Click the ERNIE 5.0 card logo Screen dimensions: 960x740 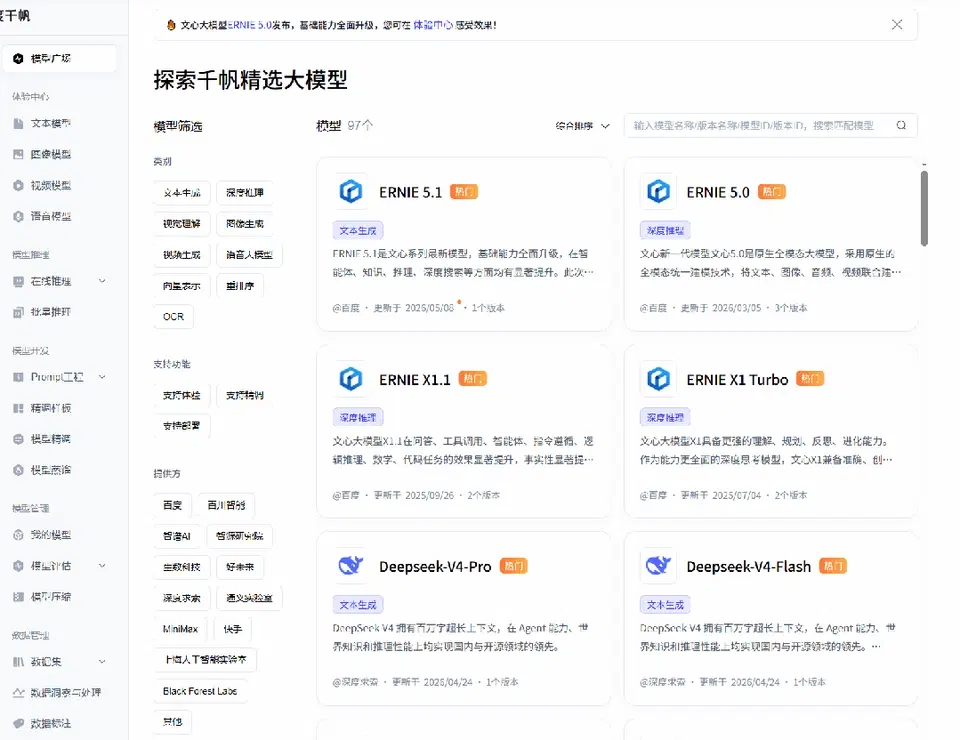[x=658, y=192]
